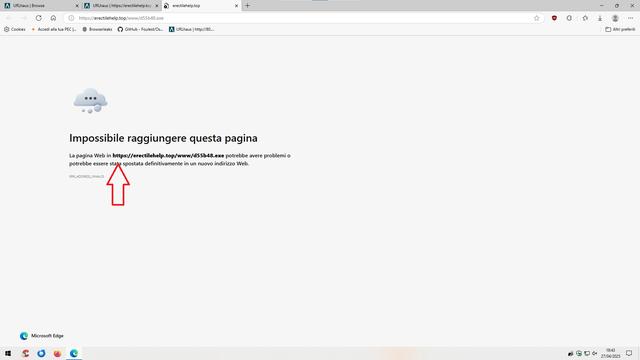Close the URLhaus | Browse tab

point(77,6)
